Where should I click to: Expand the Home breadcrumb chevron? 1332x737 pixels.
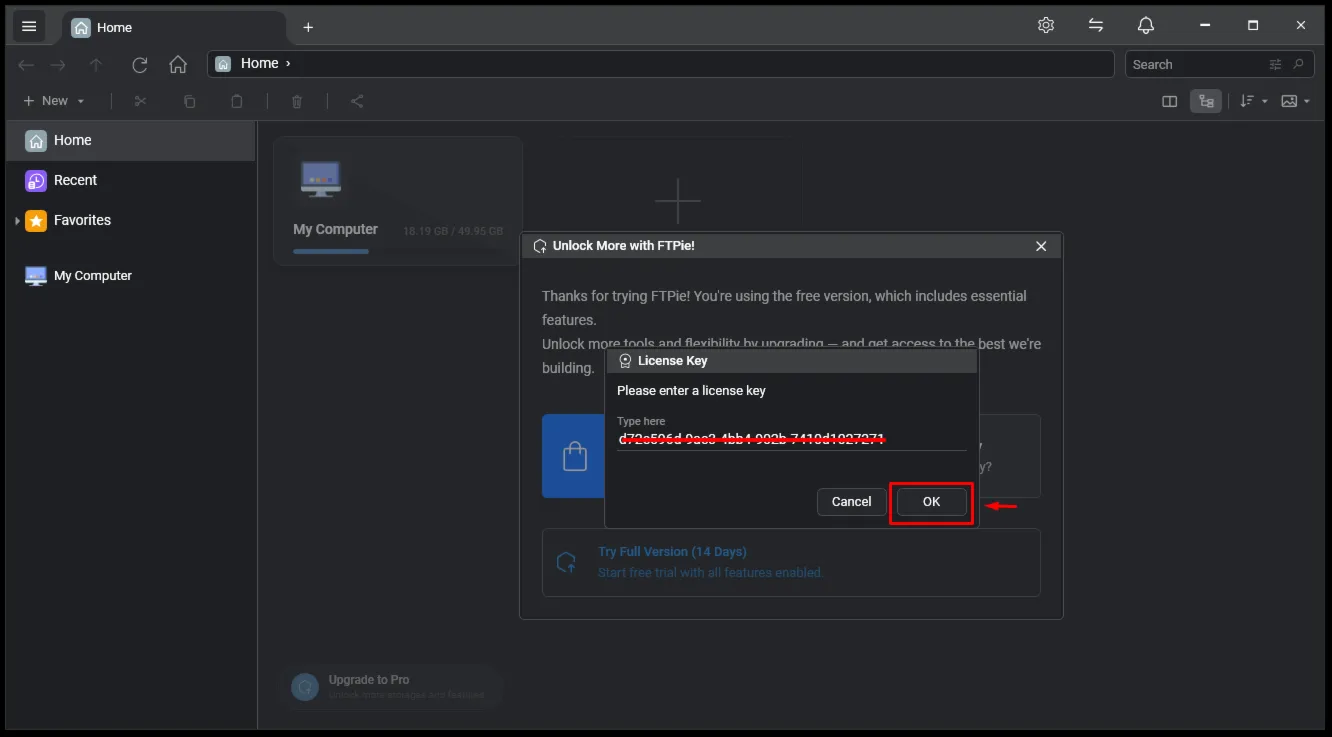tap(288, 63)
